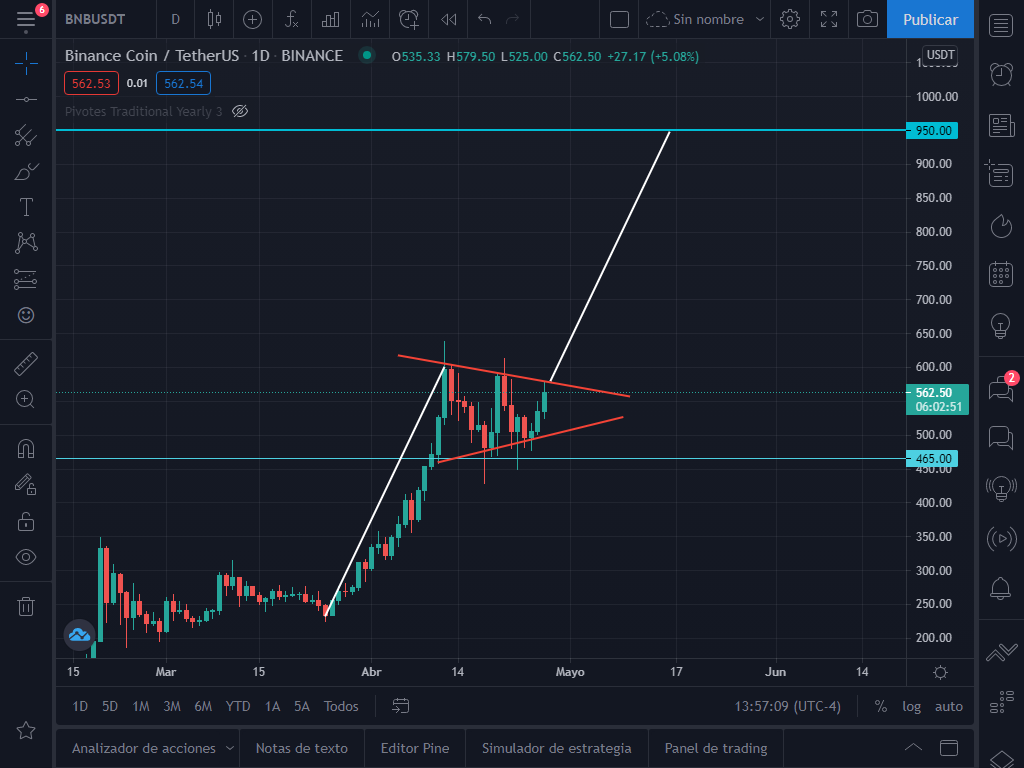Open the hamburger main menu

(x=26, y=20)
